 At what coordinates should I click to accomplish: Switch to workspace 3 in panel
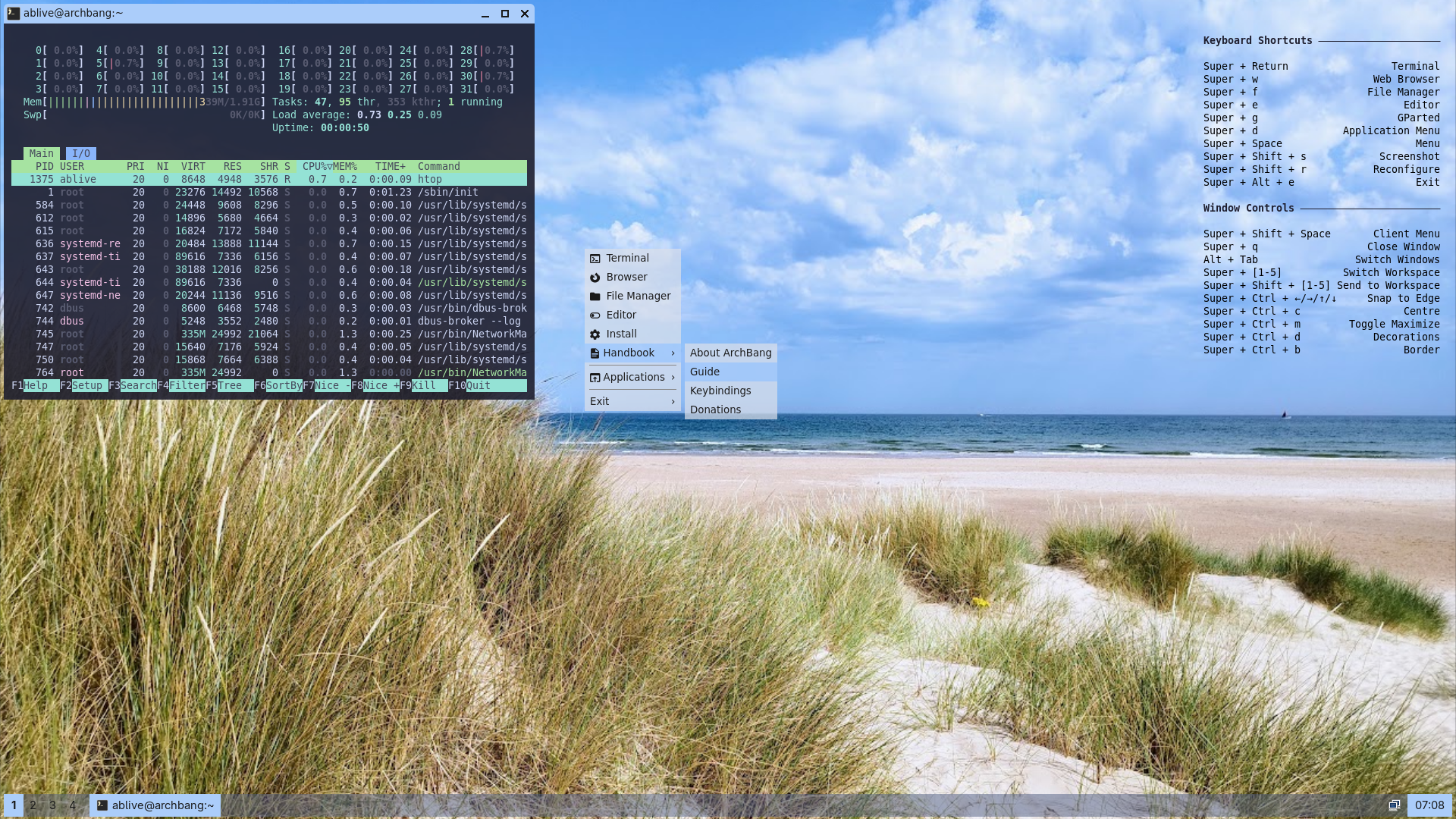tap(52, 805)
